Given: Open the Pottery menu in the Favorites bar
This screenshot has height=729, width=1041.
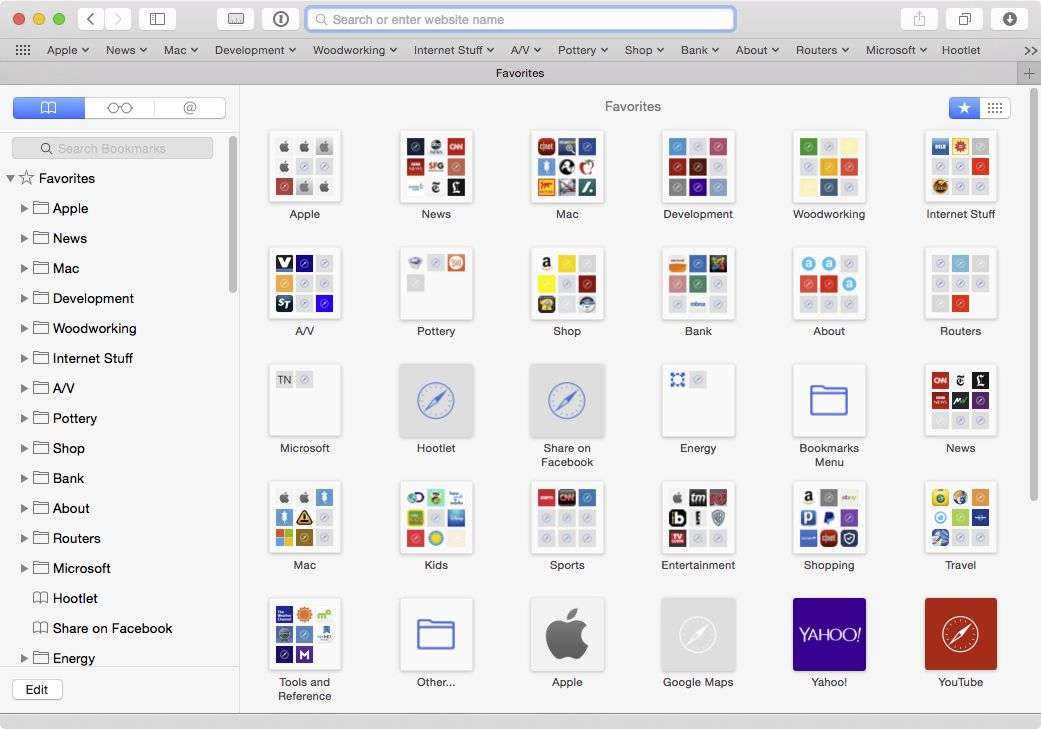Looking at the screenshot, I should (582, 50).
